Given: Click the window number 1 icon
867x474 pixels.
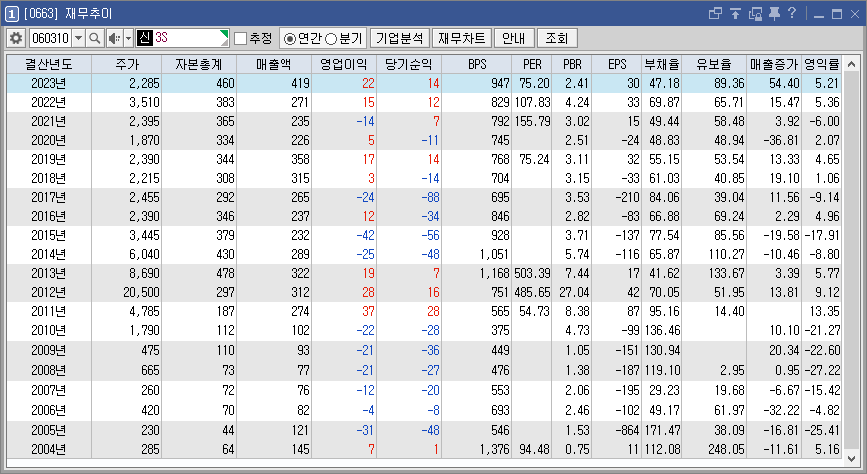Looking at the screenshot, I should 12,14.
